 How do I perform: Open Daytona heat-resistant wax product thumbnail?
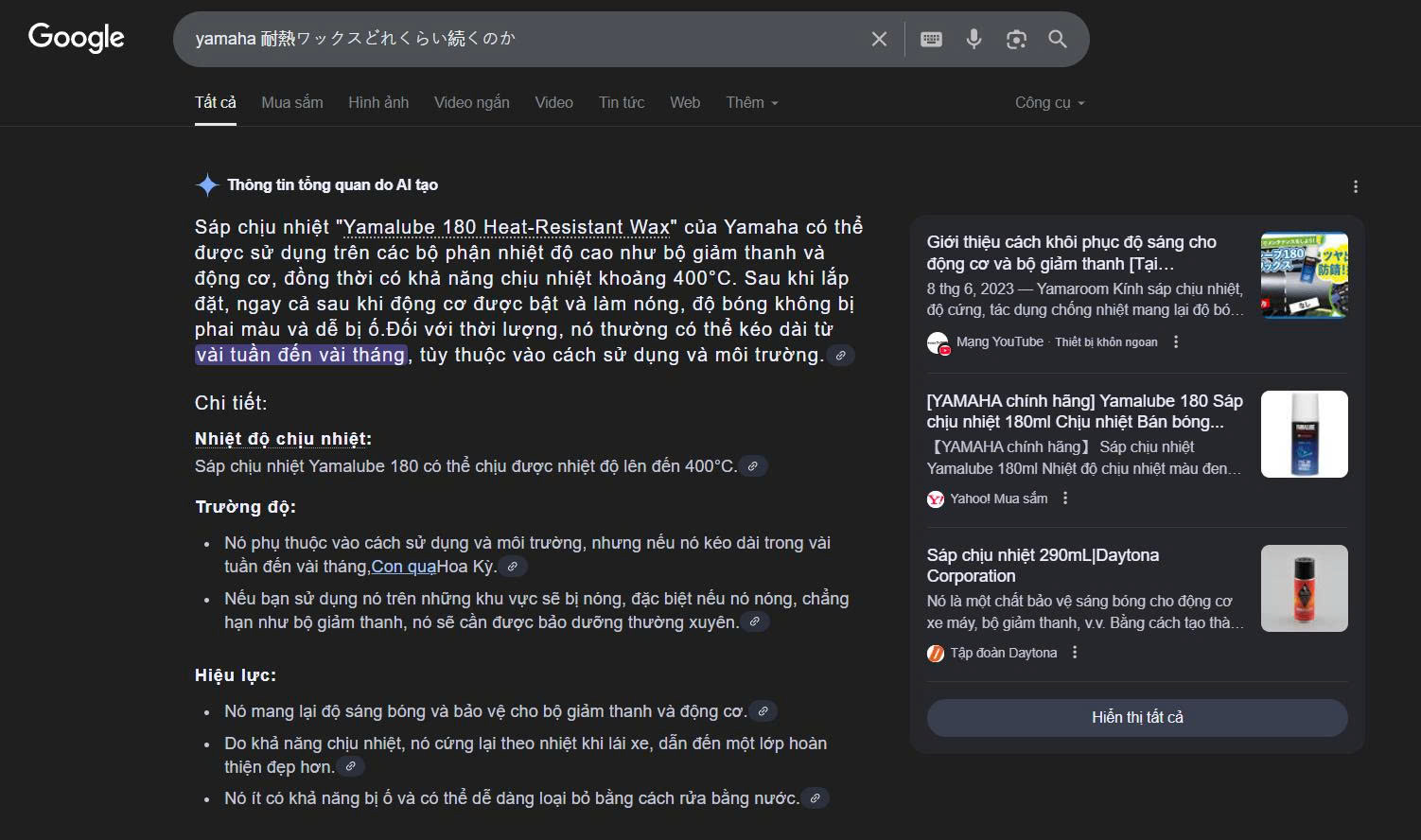tap(1304, 588)
